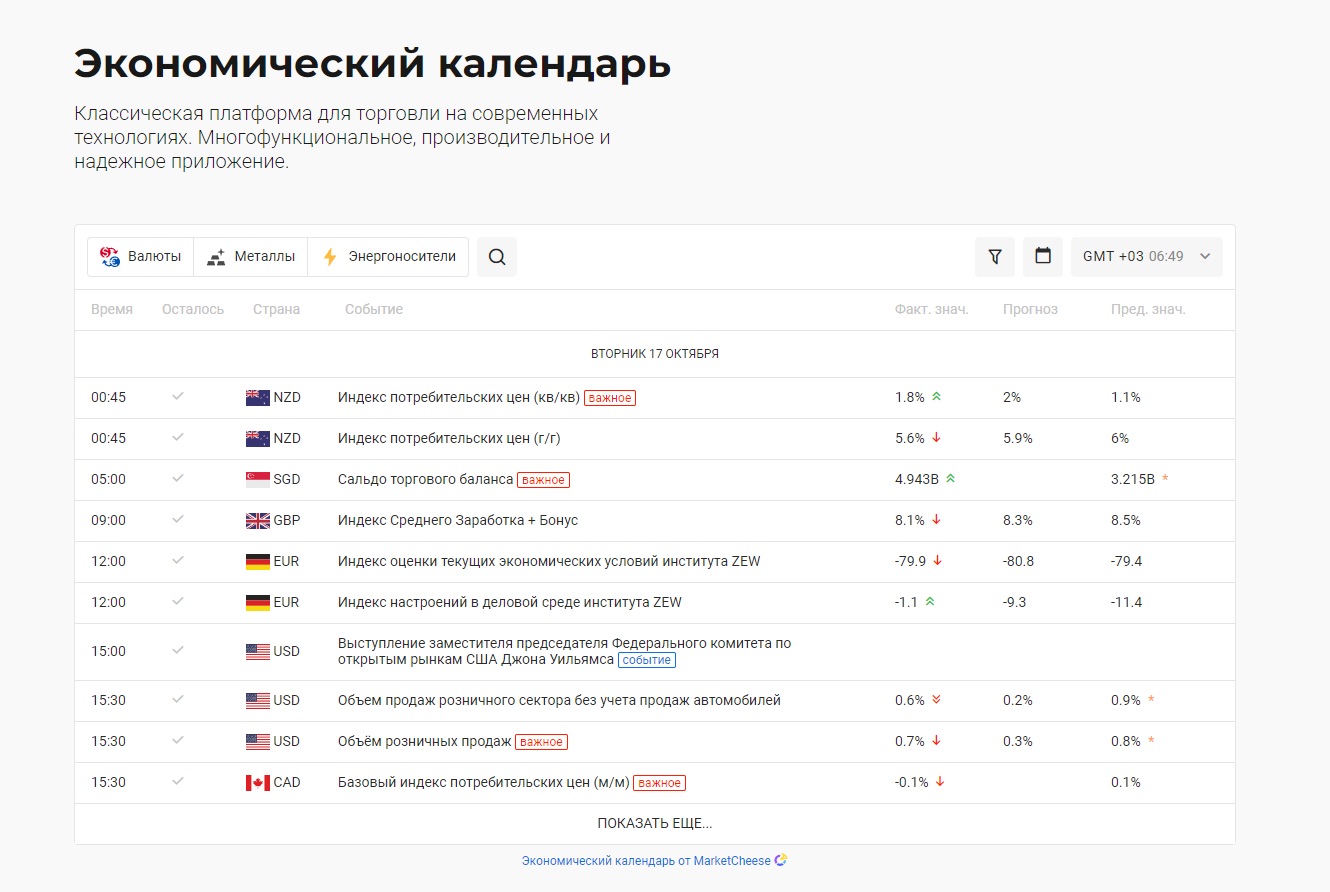Click the Страна column header
This screenshot has height=892, width=1330.
[x=277, y=310]
